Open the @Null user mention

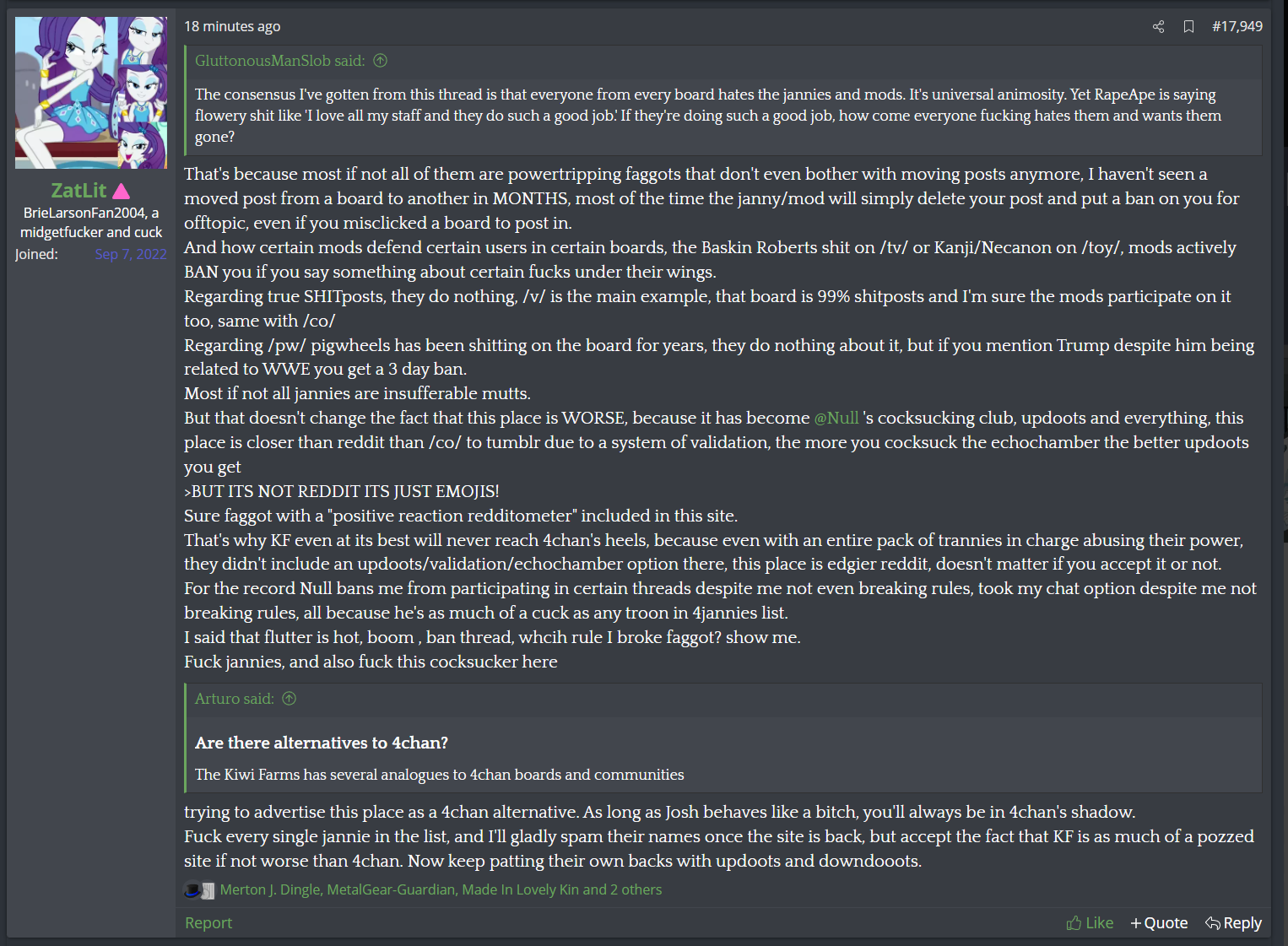click(x=836, y=418)
